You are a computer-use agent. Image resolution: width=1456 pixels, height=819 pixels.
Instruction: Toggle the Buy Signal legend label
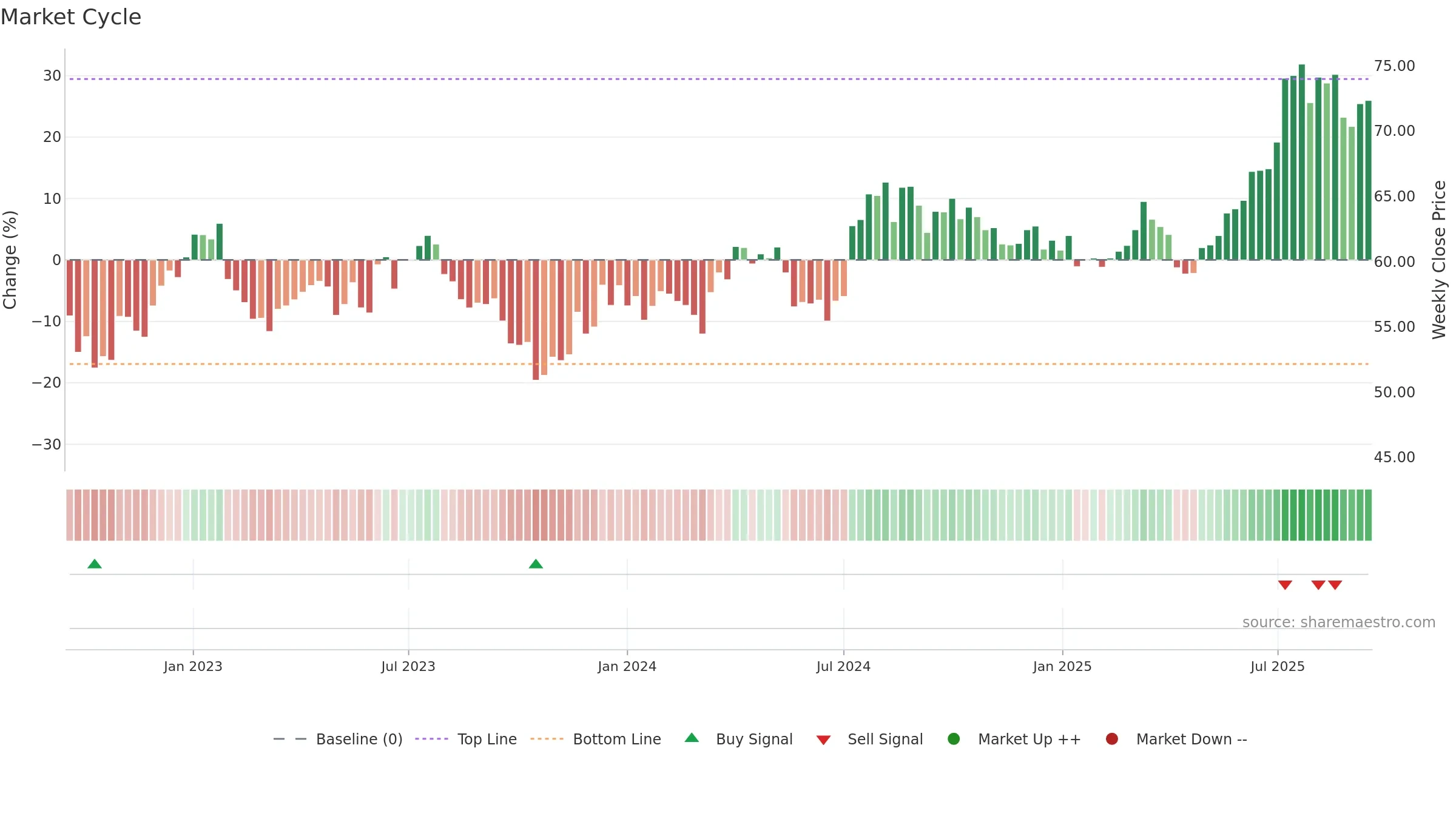pos(754,740)
